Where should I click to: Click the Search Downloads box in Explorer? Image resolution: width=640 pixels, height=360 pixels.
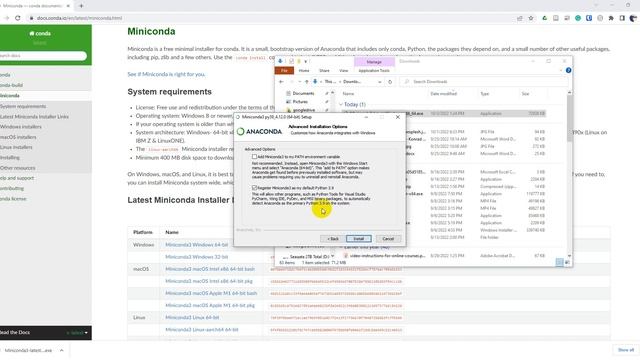coord(484,82)
